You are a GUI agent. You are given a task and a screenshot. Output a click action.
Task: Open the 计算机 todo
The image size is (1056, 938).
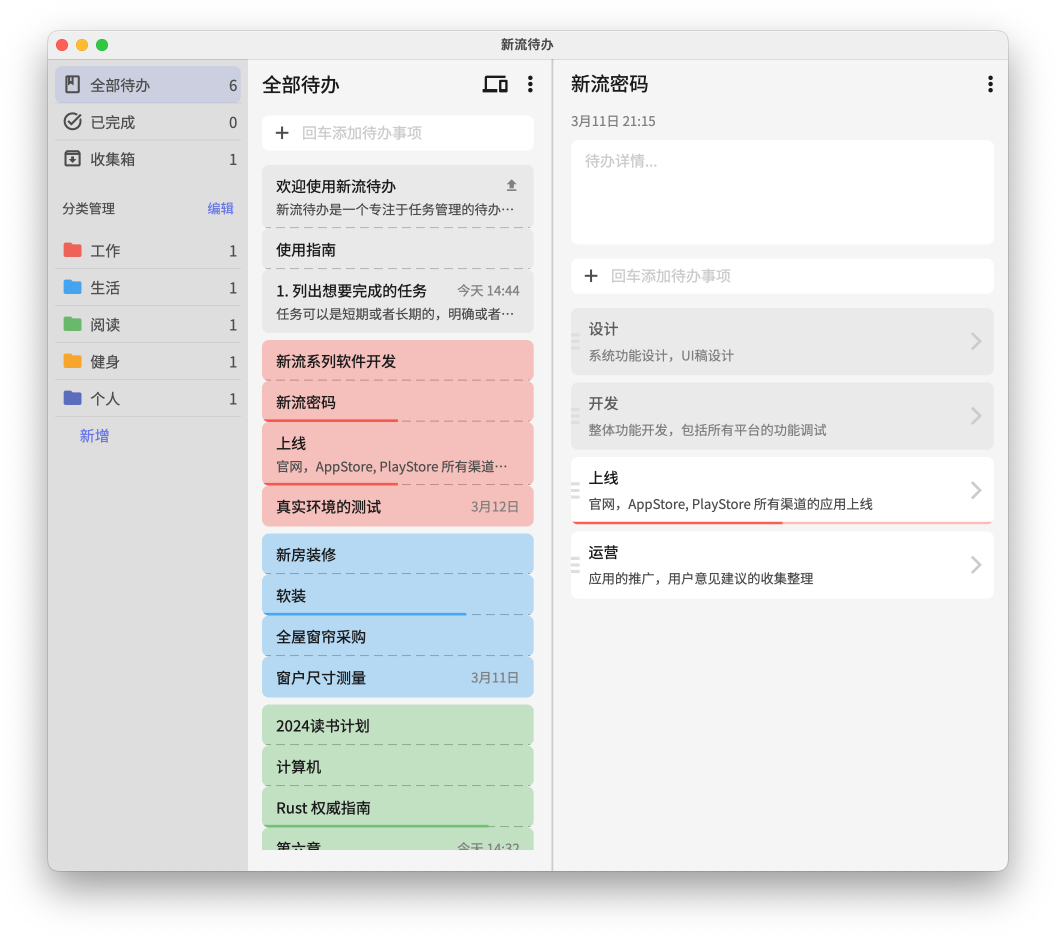397,766
